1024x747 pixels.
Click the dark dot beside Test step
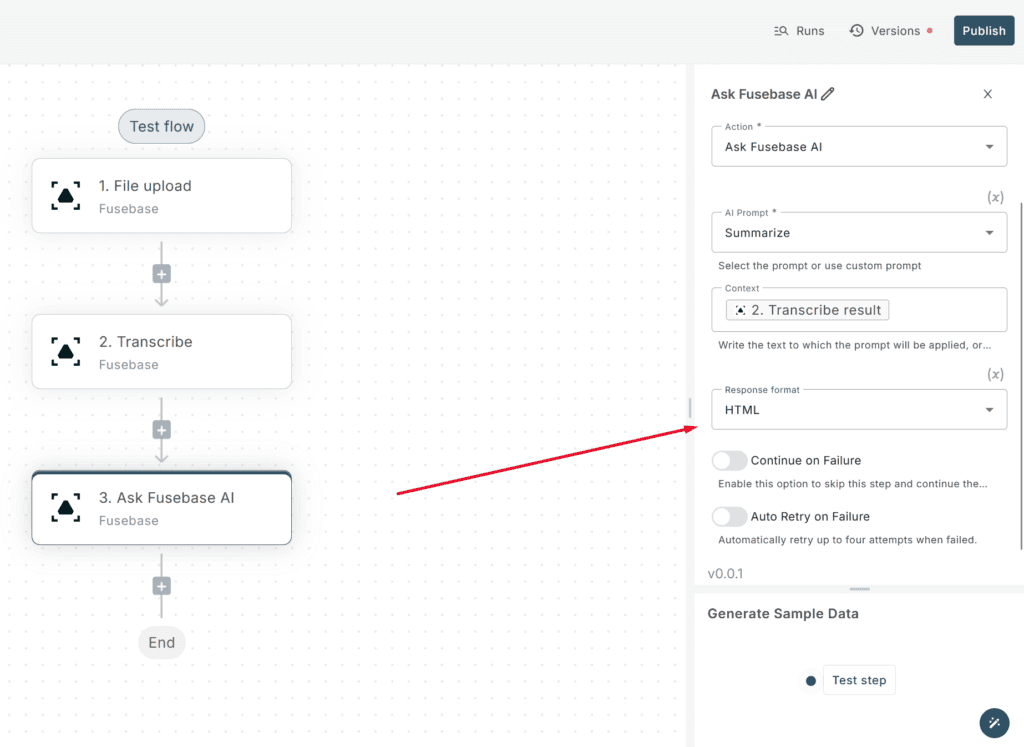810,680
